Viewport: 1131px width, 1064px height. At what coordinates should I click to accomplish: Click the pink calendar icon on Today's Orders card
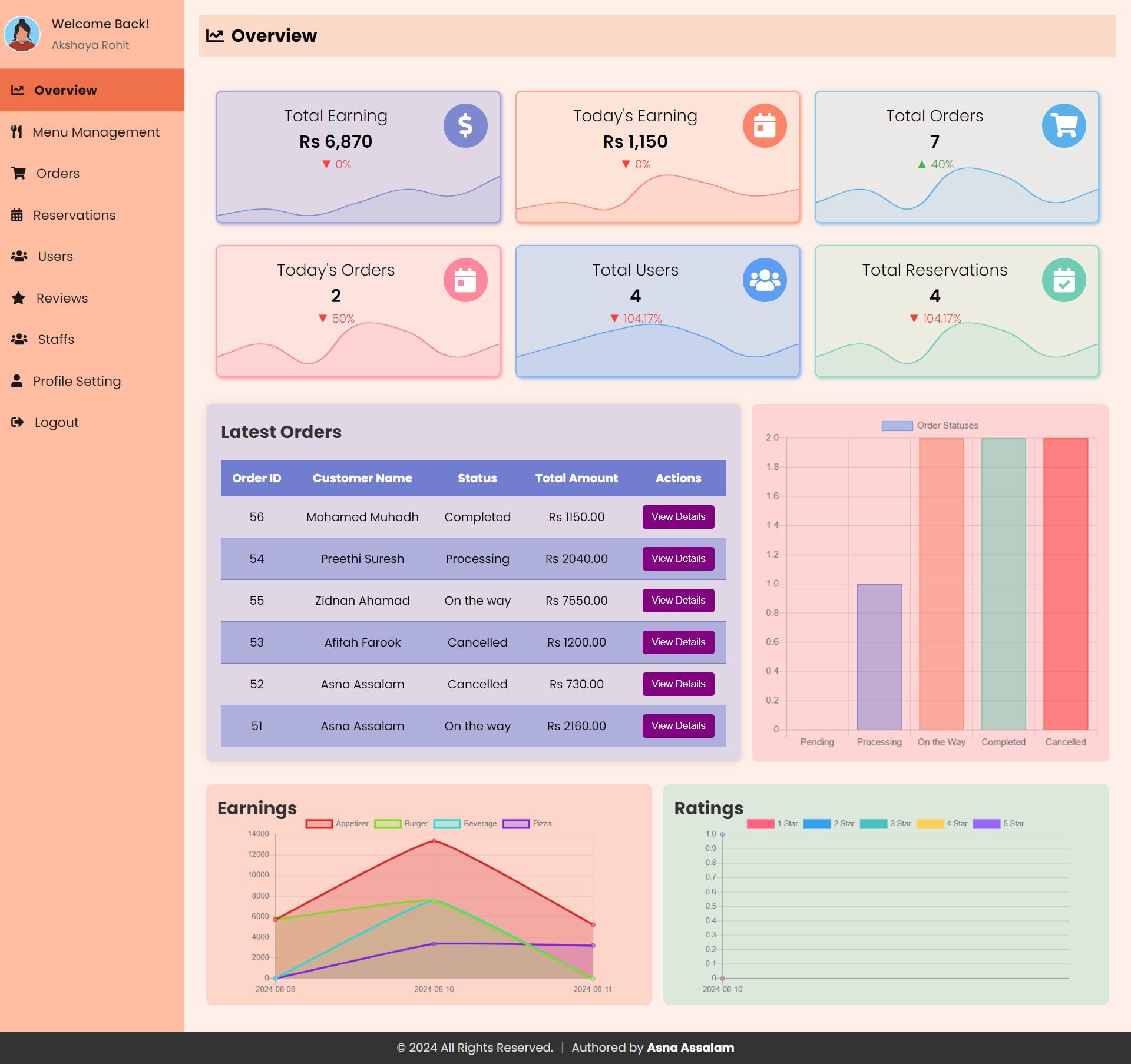465,280
